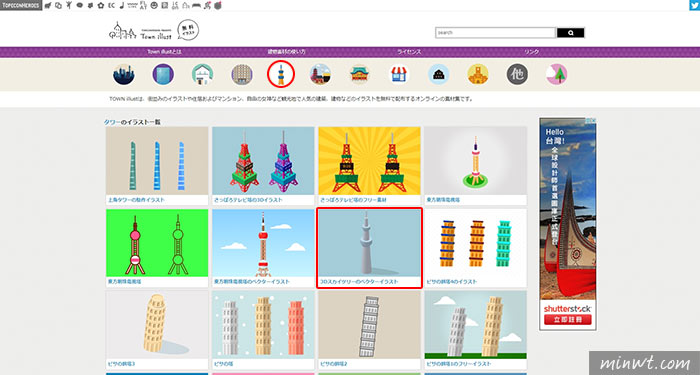Click the Shutterstock ad red sign-up button

click(567, 320)
